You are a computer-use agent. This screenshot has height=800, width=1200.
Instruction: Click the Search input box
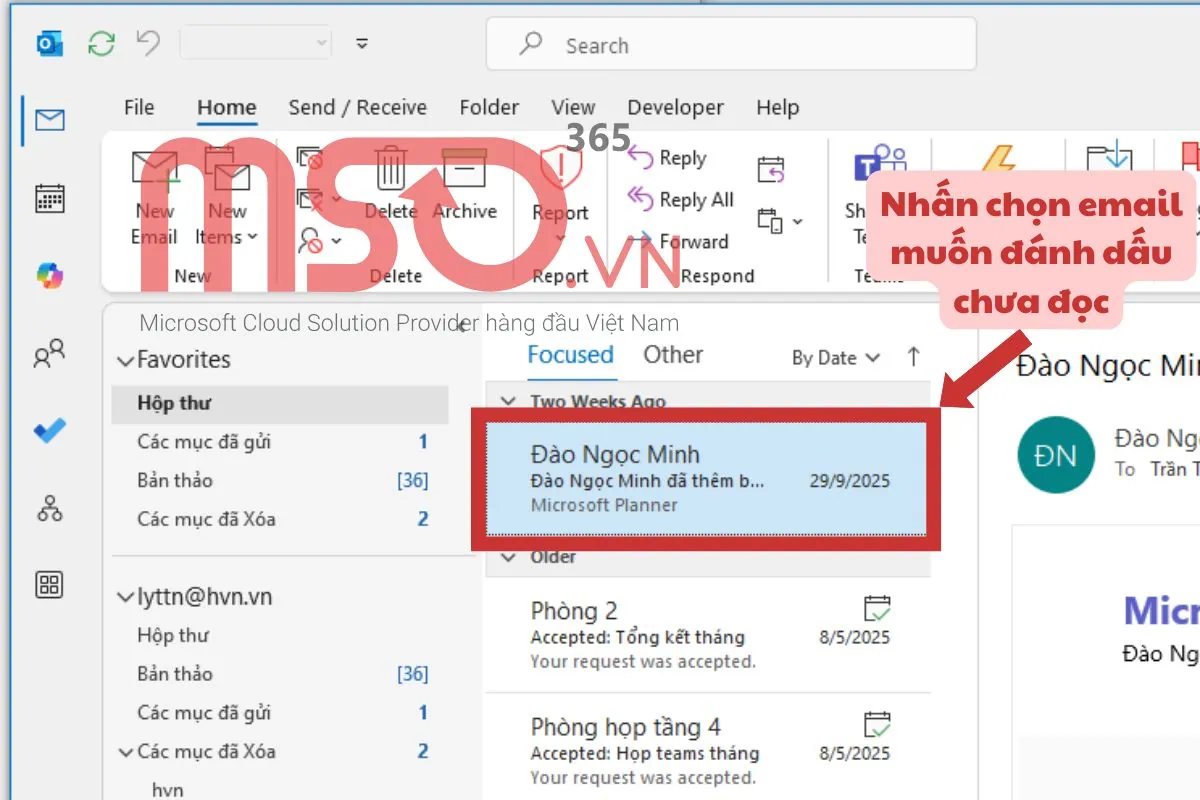[x=730, y=45]
